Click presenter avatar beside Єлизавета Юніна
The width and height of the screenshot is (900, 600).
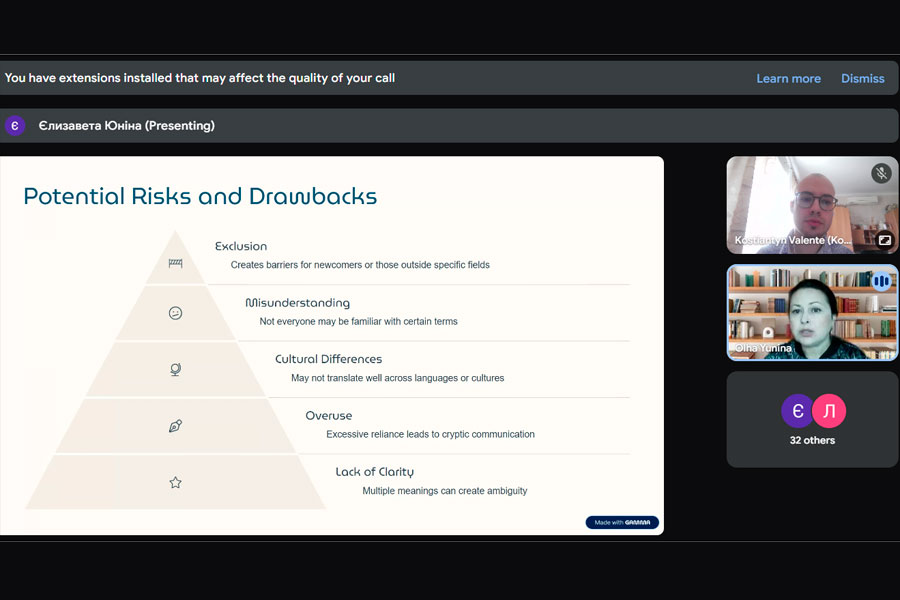15,126
